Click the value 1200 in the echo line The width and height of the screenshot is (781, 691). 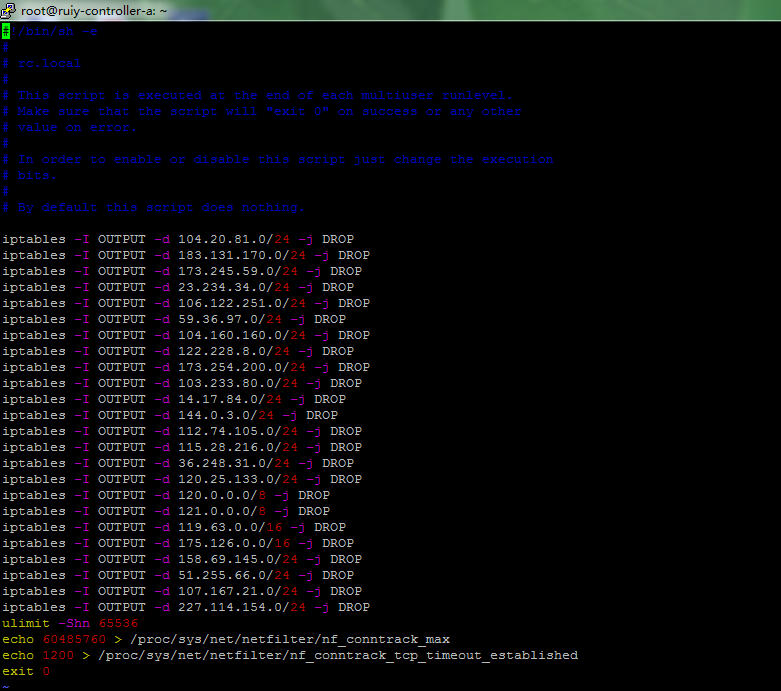tap(58, 655)
